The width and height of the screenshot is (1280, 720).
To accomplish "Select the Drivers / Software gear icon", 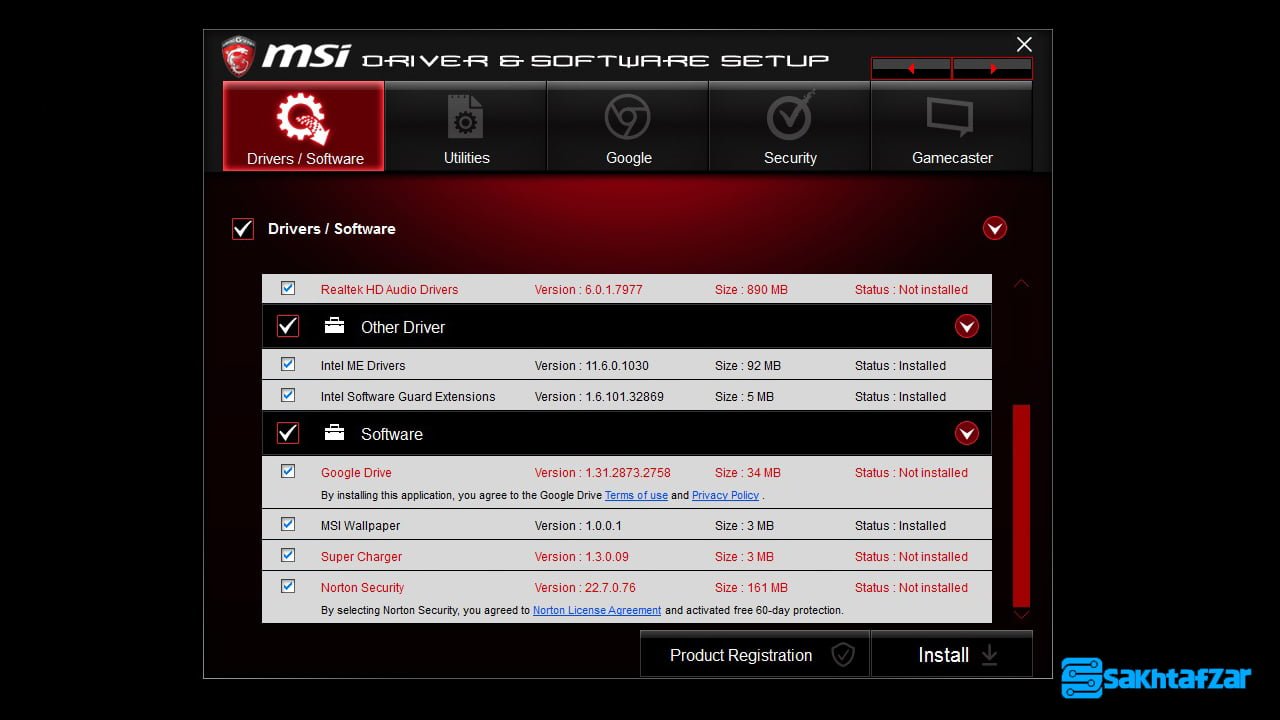I will [x=303, y=119].
